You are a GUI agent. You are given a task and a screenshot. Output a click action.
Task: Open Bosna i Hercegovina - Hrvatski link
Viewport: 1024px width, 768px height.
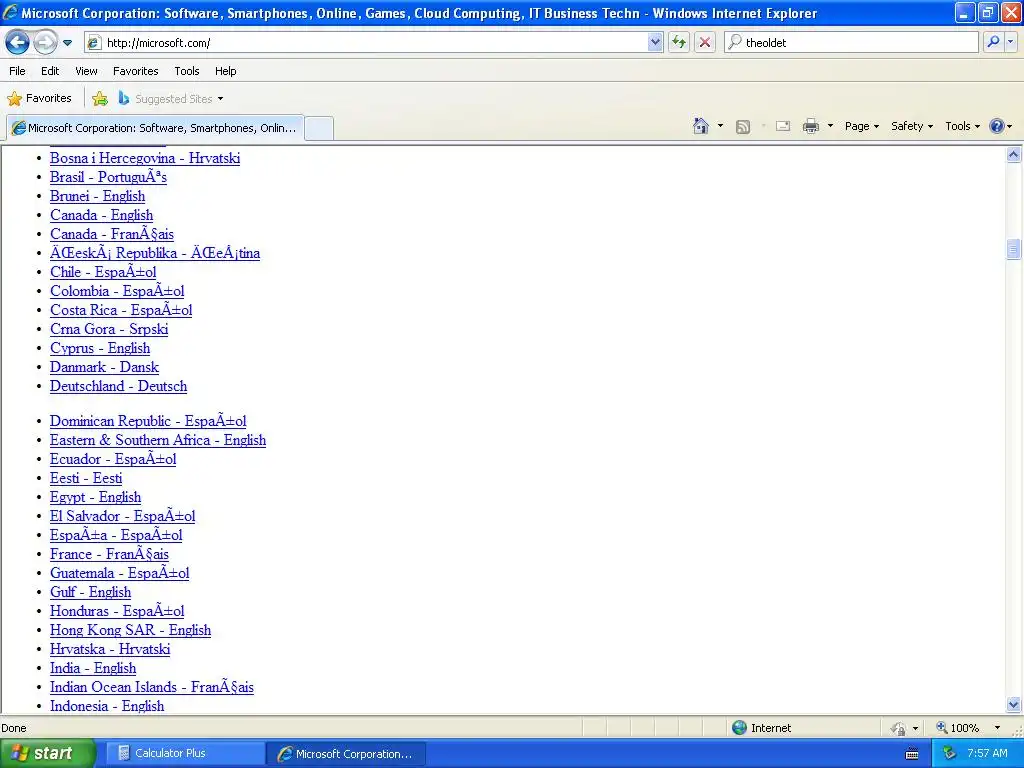click(x=145, y=158)
